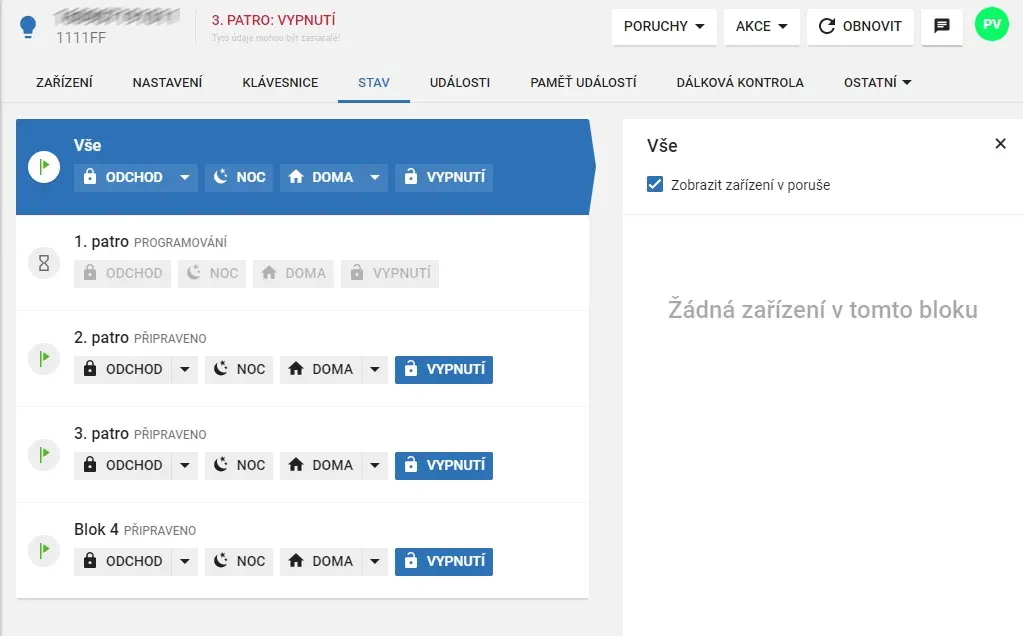Uncheck Zobrazit zařízení v poruše checkbox
Screen dimensions: 1023x636
[655, 185]
